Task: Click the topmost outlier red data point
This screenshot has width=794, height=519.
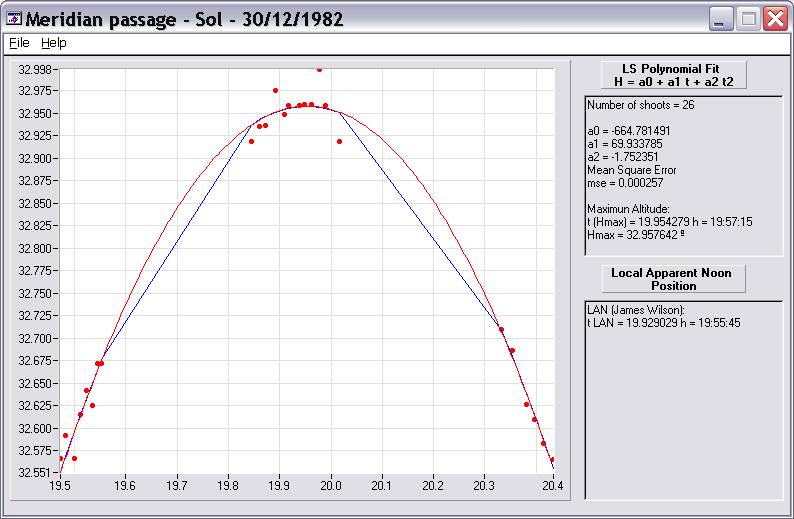Action: [x=319, y=70]
